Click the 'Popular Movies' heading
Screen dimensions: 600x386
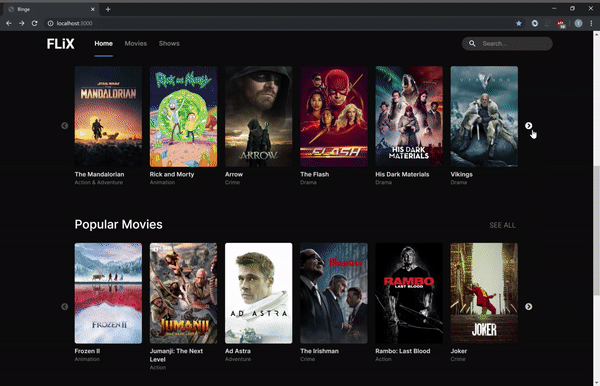[x=119, y=225]
